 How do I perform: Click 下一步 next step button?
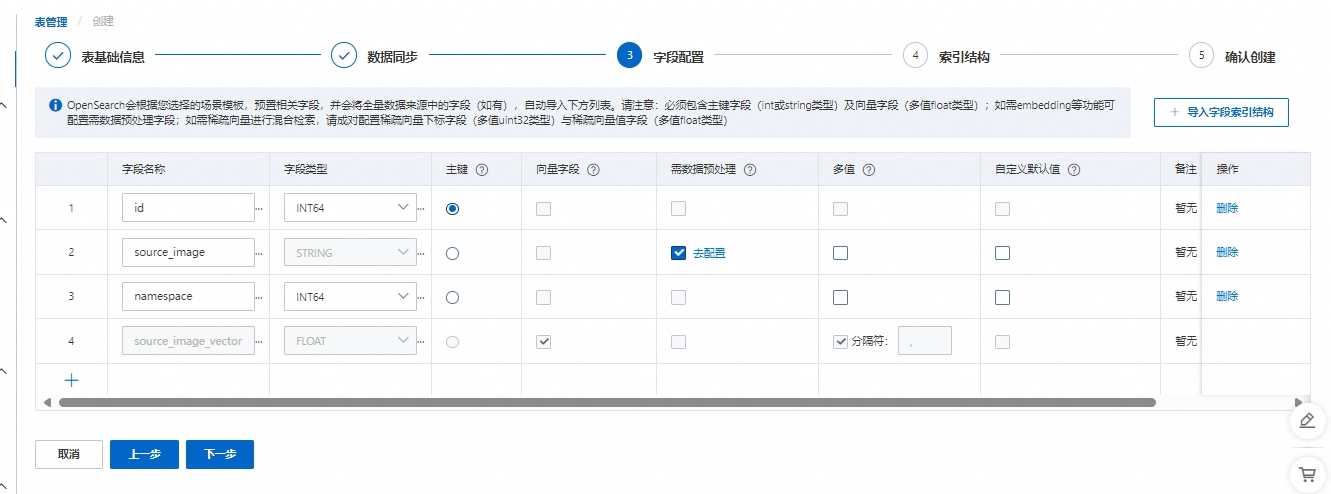(x=220, y=454)
